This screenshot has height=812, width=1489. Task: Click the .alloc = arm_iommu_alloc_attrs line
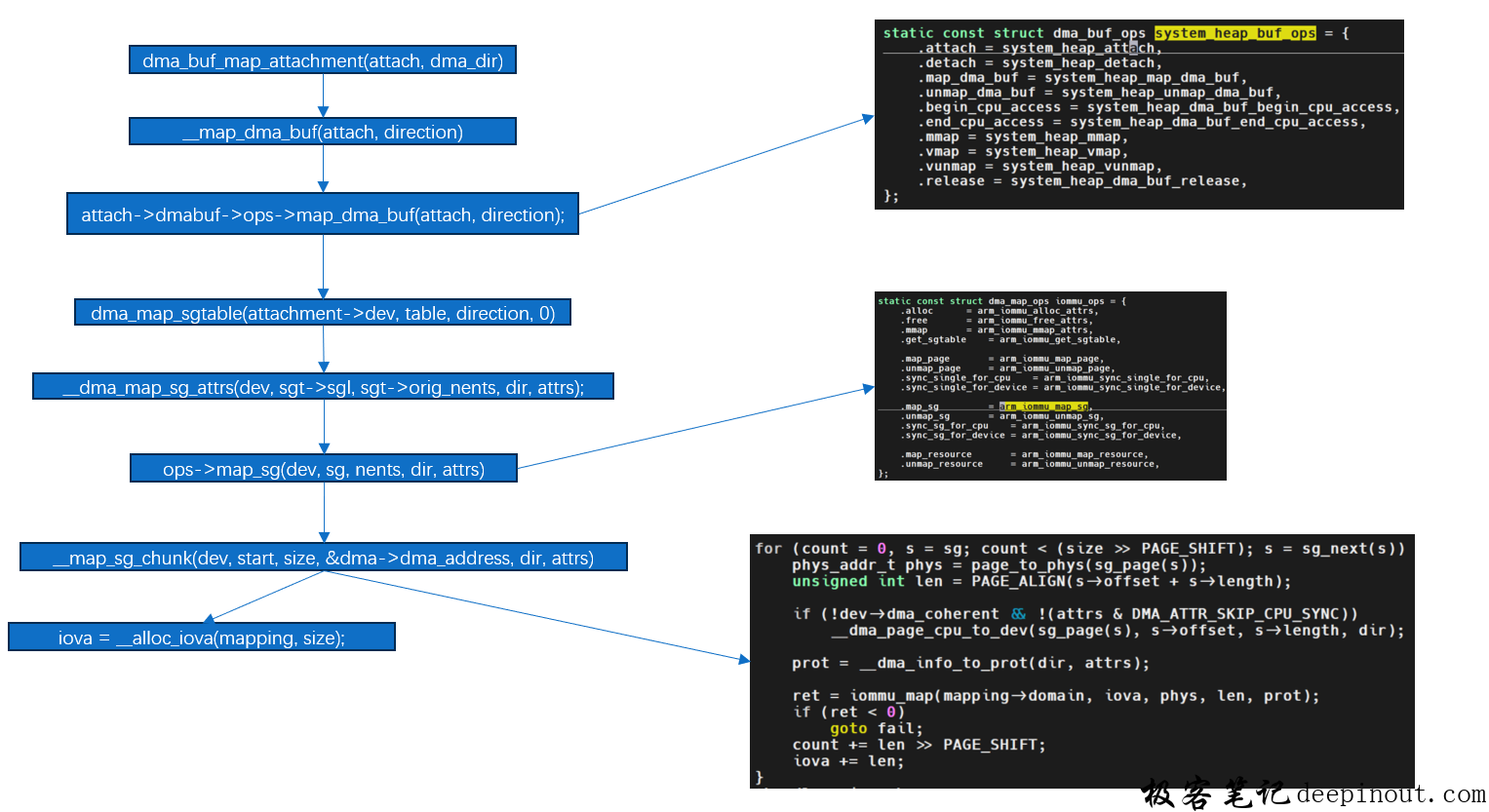click(x=999, y=311)
